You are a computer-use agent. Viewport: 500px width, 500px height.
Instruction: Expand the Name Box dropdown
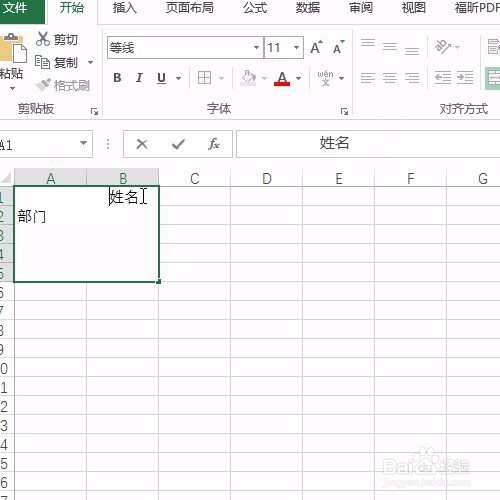[83, 143]
